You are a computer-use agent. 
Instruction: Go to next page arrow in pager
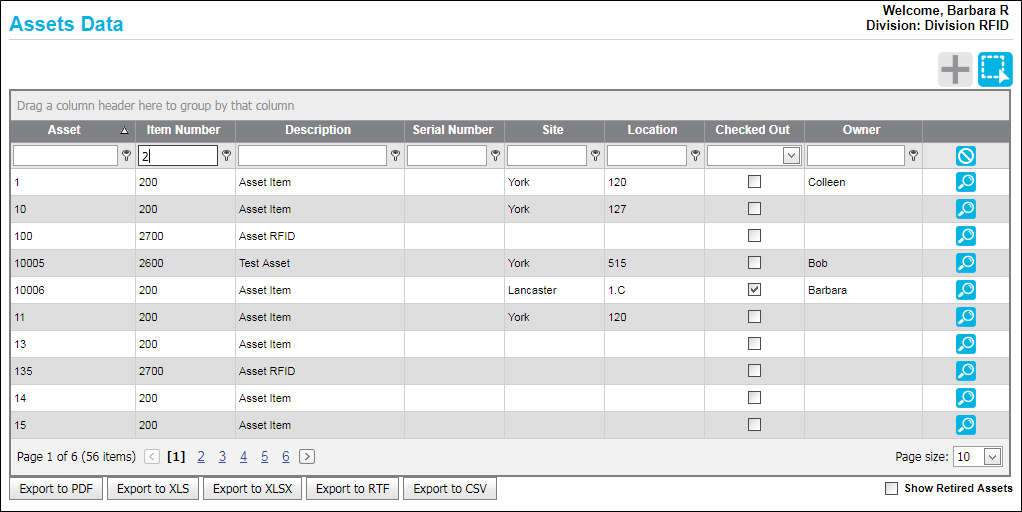307,457
